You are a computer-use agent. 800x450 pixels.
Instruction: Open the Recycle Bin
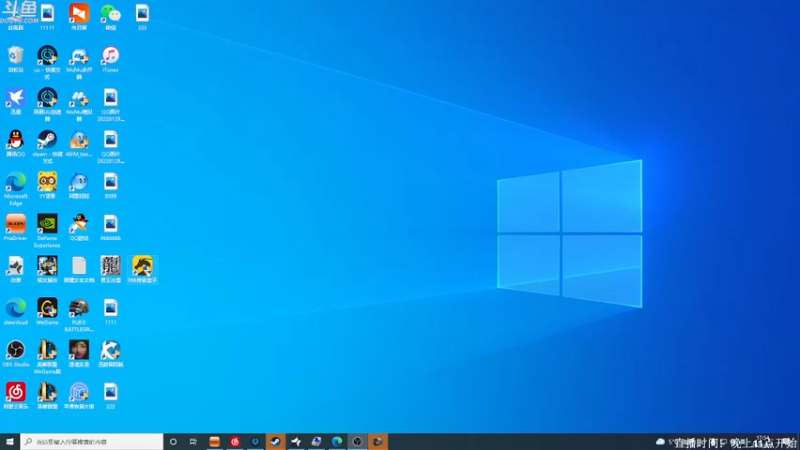pos(16,55)
